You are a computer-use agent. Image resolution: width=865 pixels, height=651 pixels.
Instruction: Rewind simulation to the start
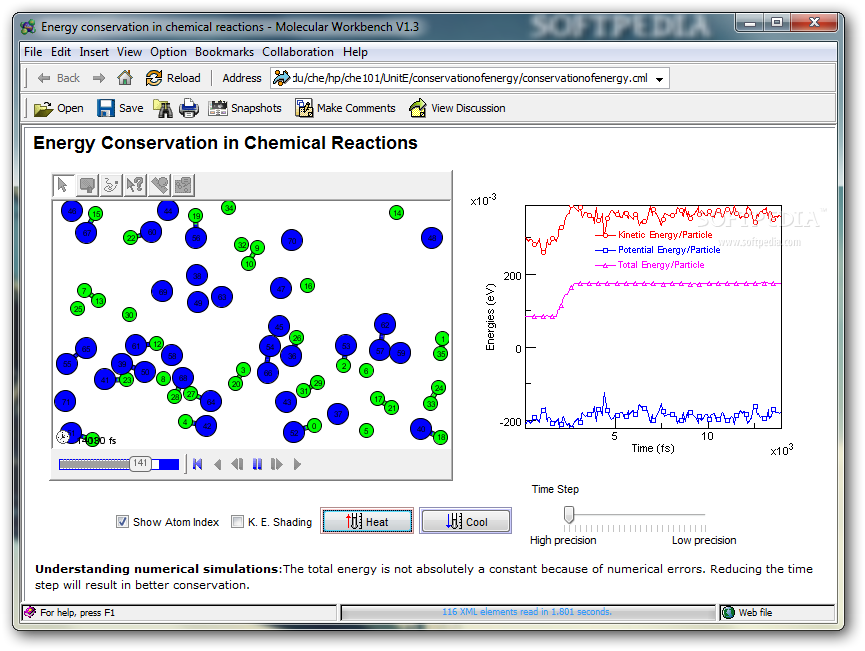tap(197, 465)
